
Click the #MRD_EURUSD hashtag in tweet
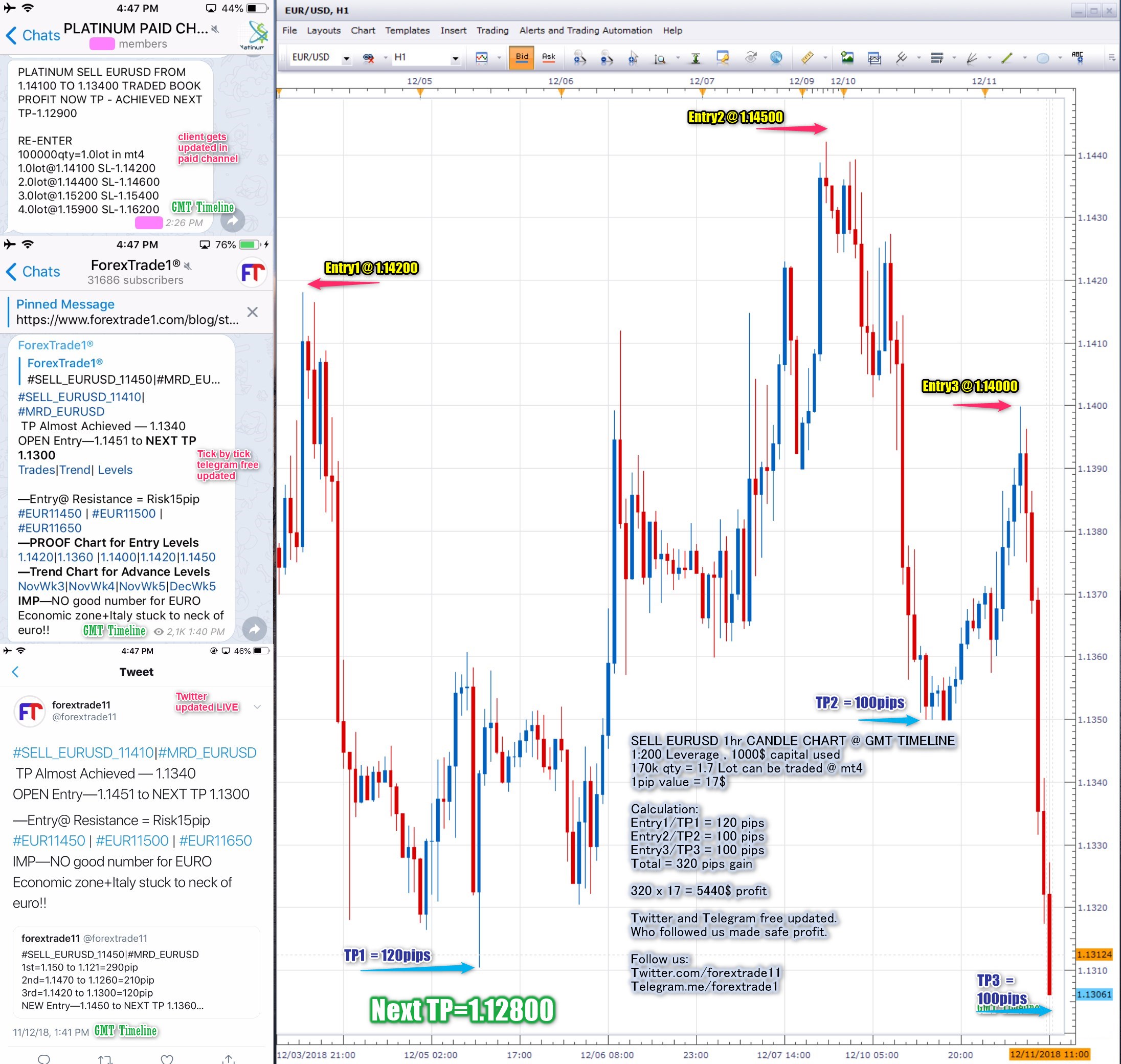pyautogui.click(x=208, y=752)
